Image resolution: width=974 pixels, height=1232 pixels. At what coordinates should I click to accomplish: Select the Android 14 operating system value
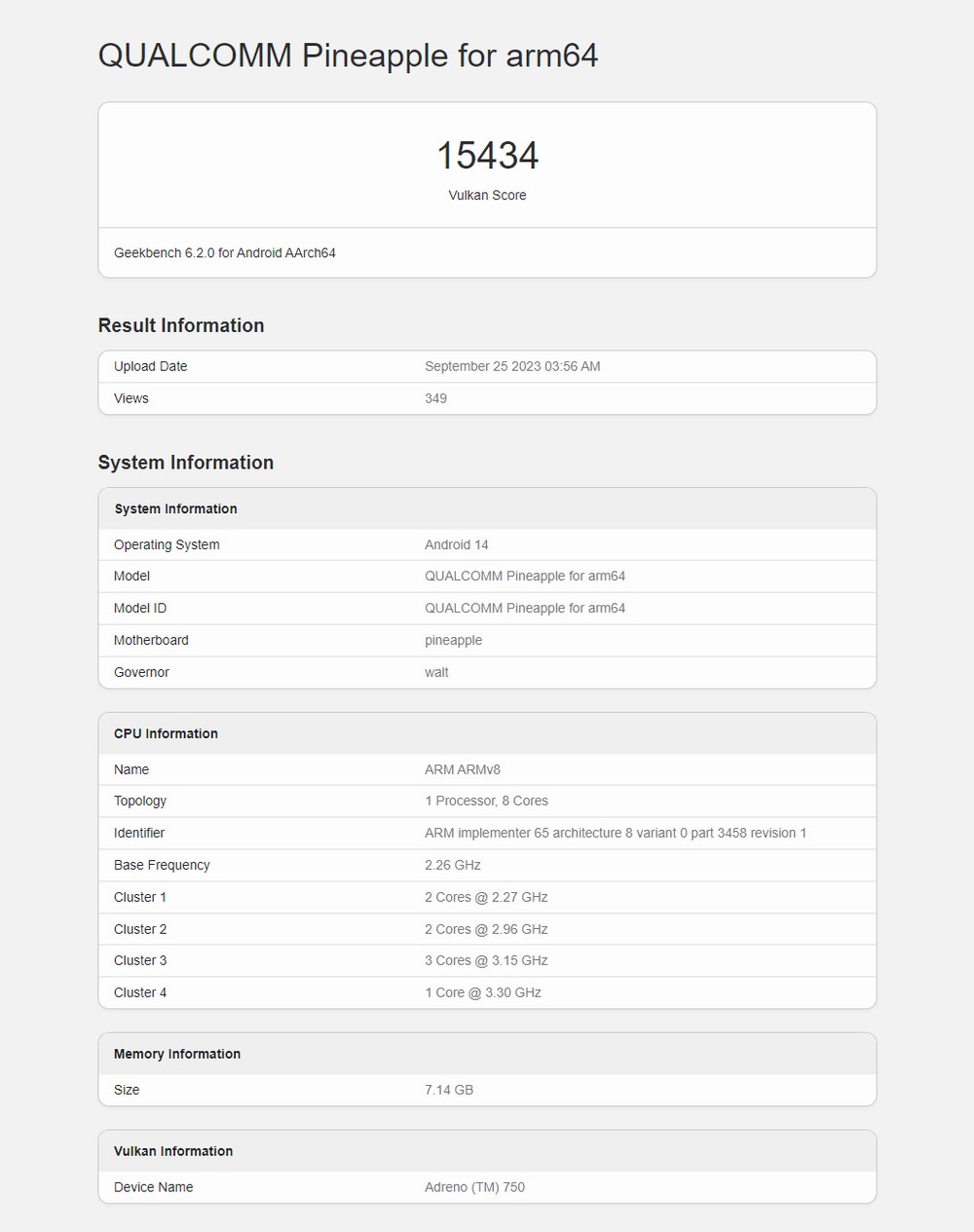click(x=457, y=544)
